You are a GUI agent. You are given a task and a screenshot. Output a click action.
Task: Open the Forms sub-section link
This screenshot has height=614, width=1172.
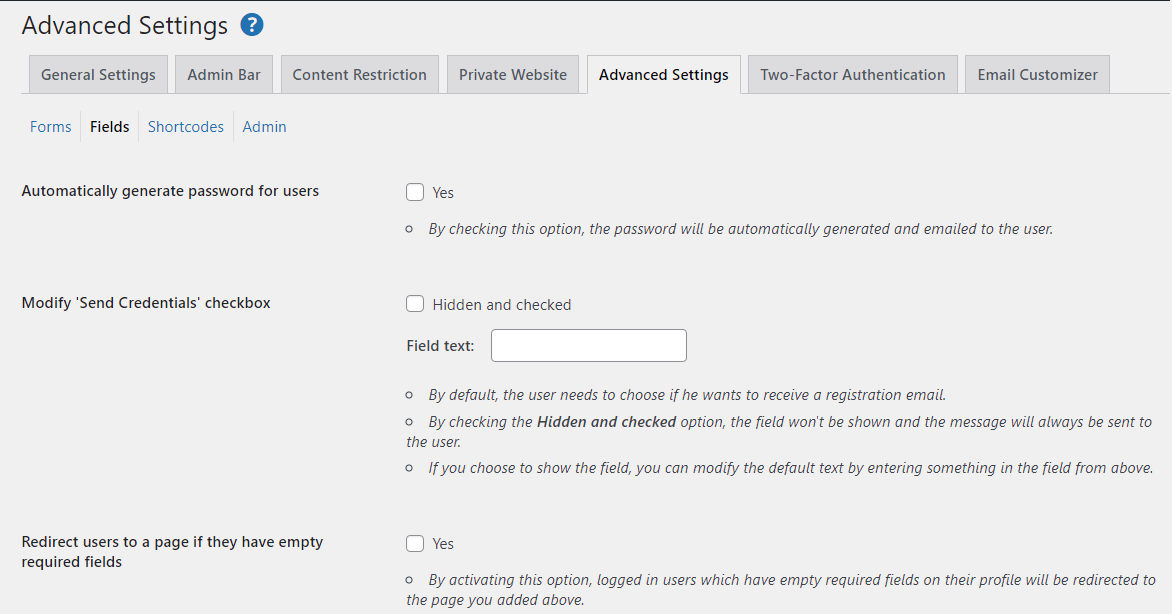(x=51, y=126)
